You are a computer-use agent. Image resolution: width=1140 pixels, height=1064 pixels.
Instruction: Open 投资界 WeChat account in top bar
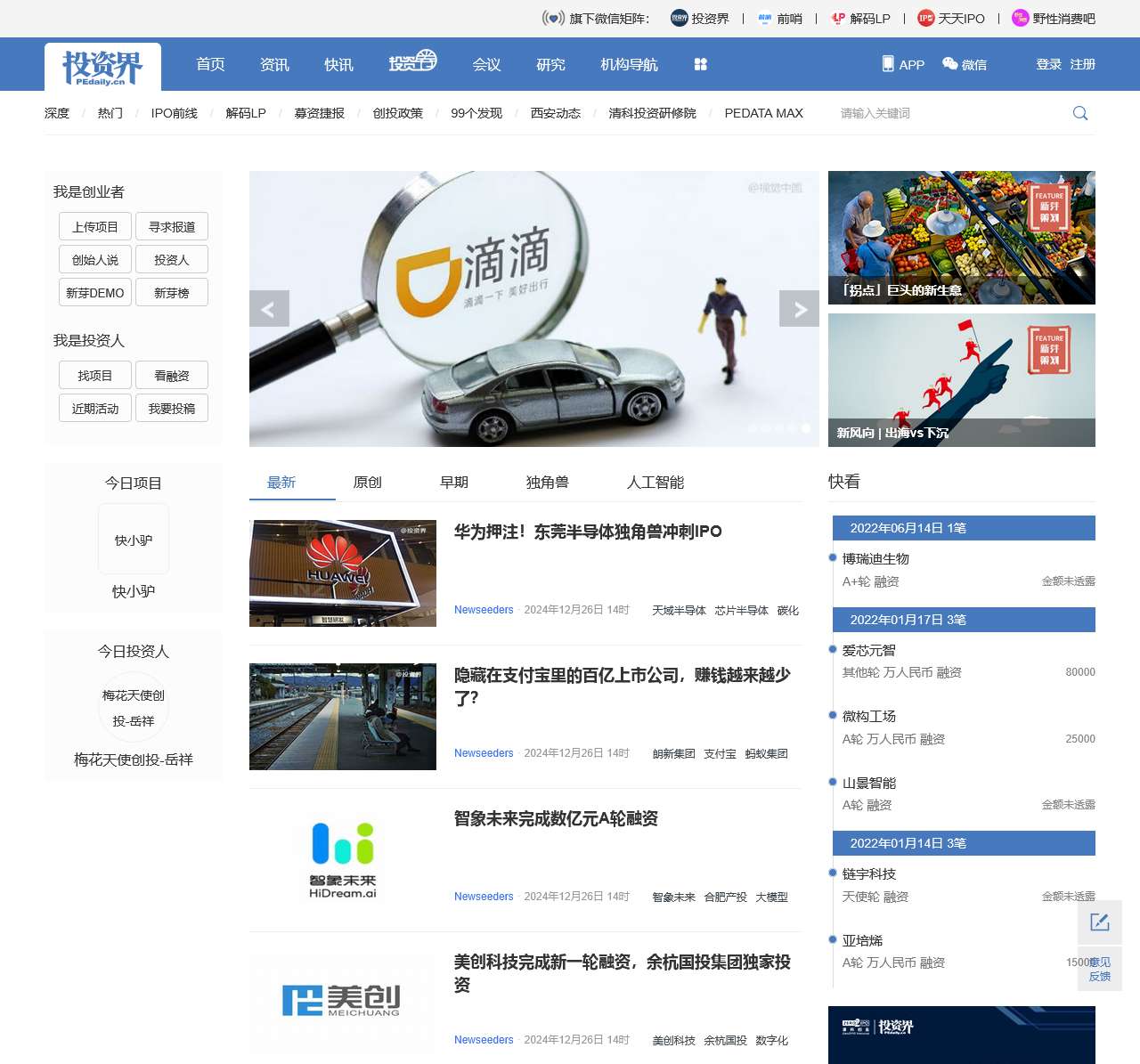(699, 18)
